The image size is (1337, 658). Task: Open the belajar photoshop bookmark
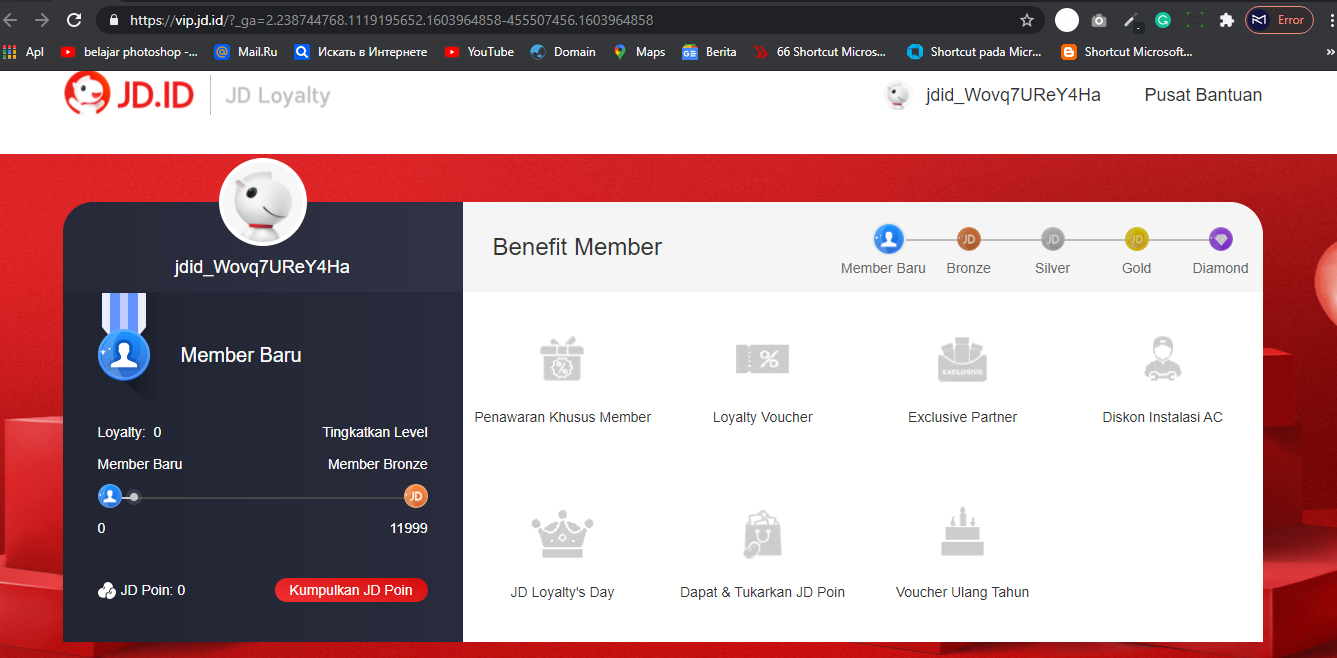[129, 52]
